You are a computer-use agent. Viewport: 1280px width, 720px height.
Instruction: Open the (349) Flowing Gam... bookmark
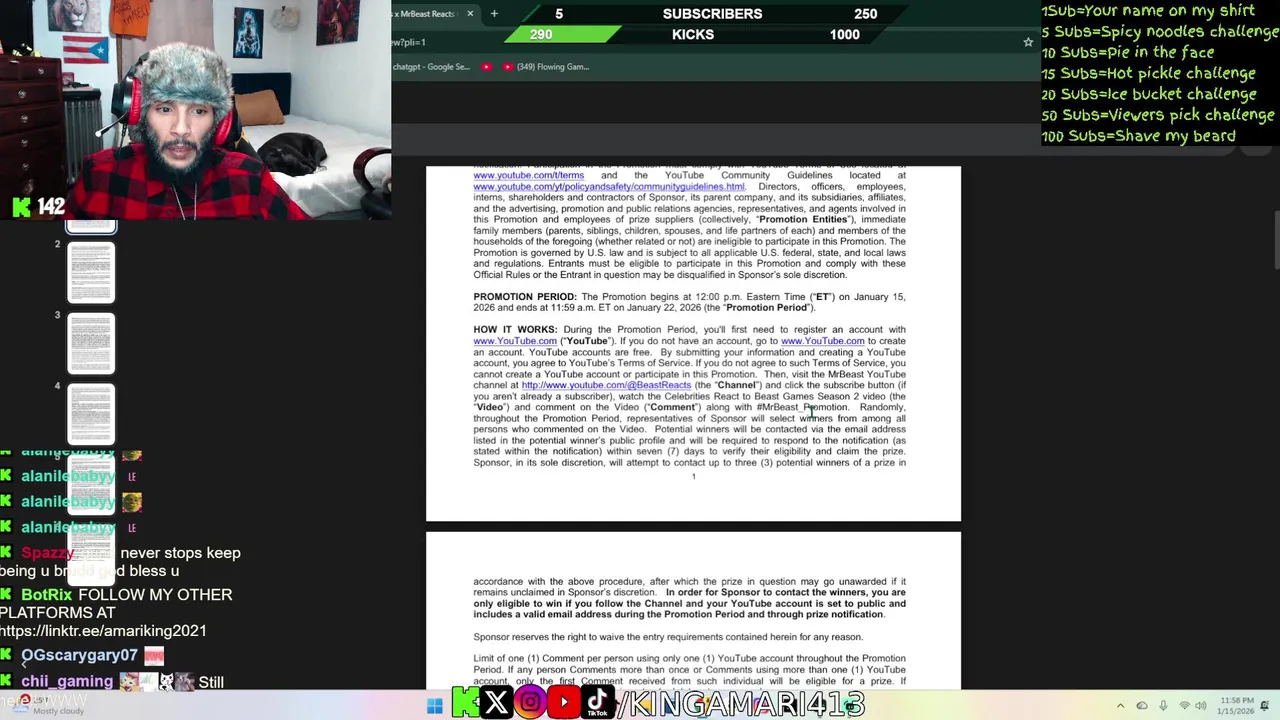tap(546, 67)
